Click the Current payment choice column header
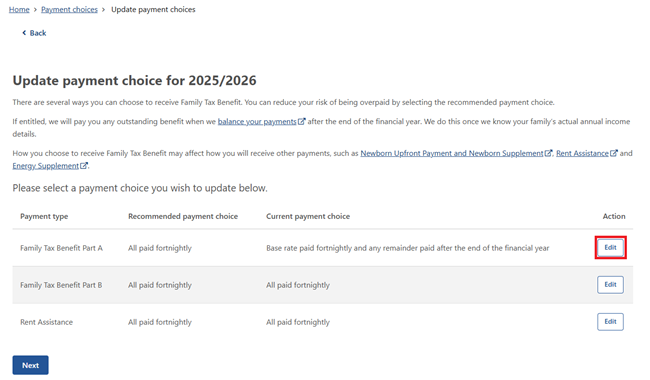This screenshot has width=650, height=380. [x=308, y=216]
